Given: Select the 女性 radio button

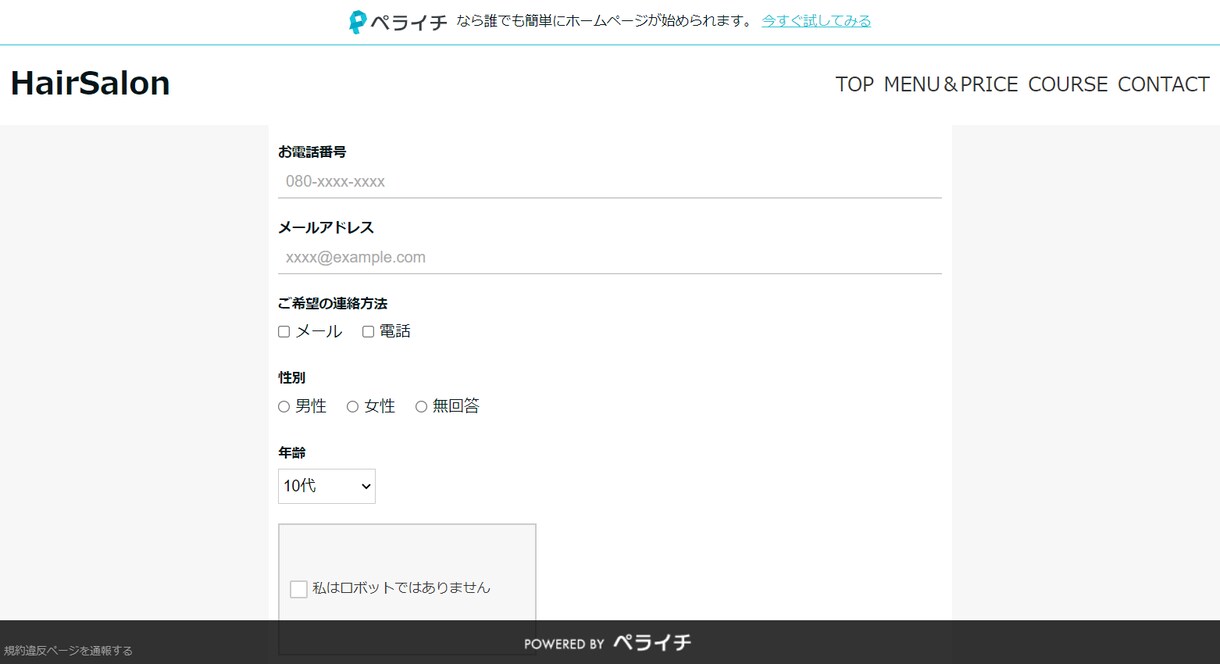Looking at the screenshot, I should click(x=353, y=407).
